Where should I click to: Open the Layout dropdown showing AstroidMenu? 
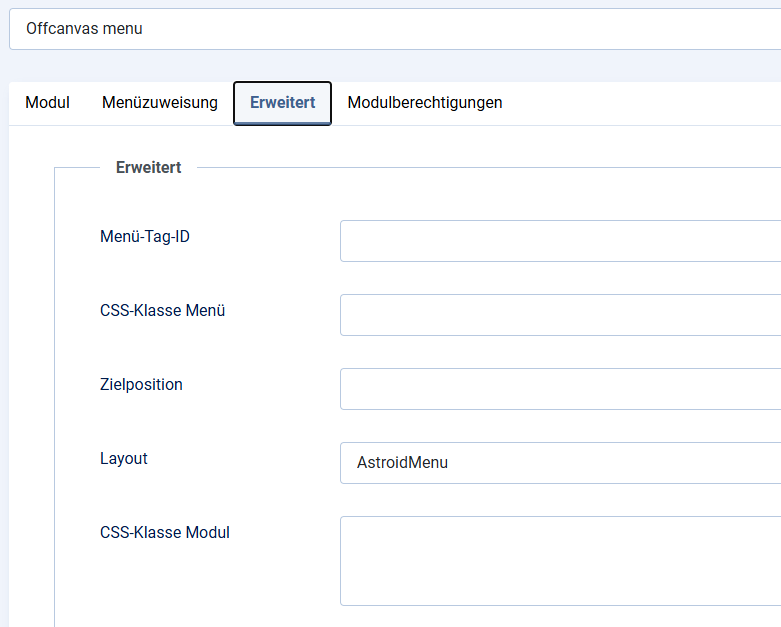pyautogui.click(x=560, y=463)
